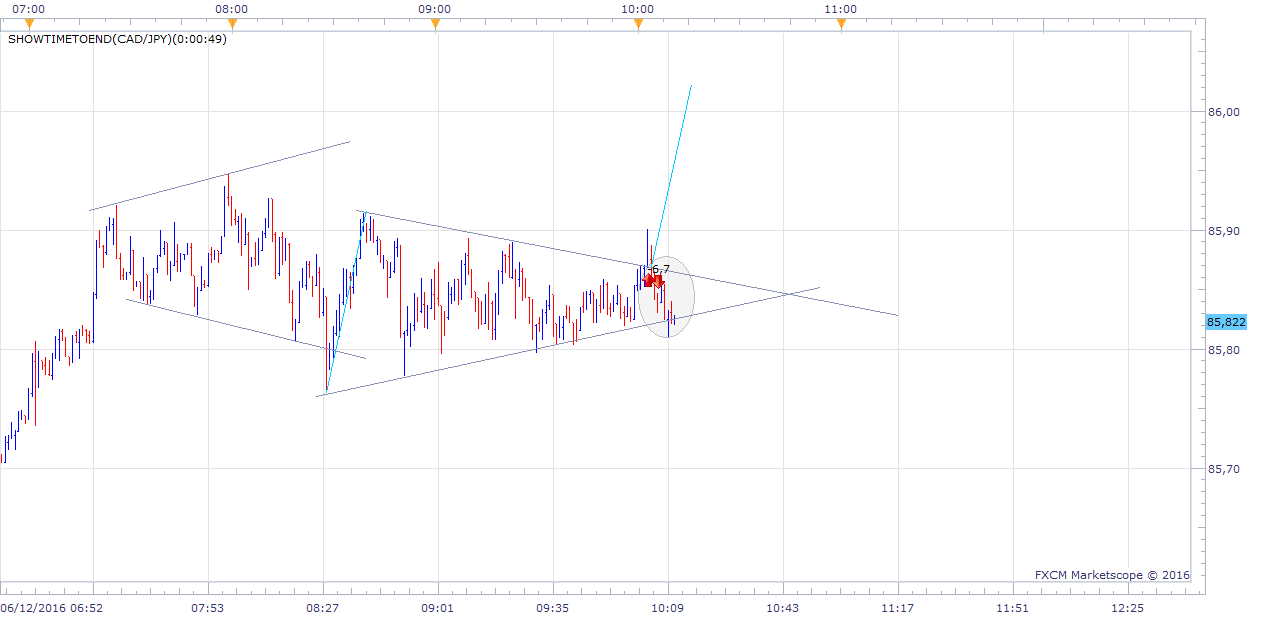Click the 11:00 top time label
Screen dimensions: 1263x620
click(x=841, y=9)
